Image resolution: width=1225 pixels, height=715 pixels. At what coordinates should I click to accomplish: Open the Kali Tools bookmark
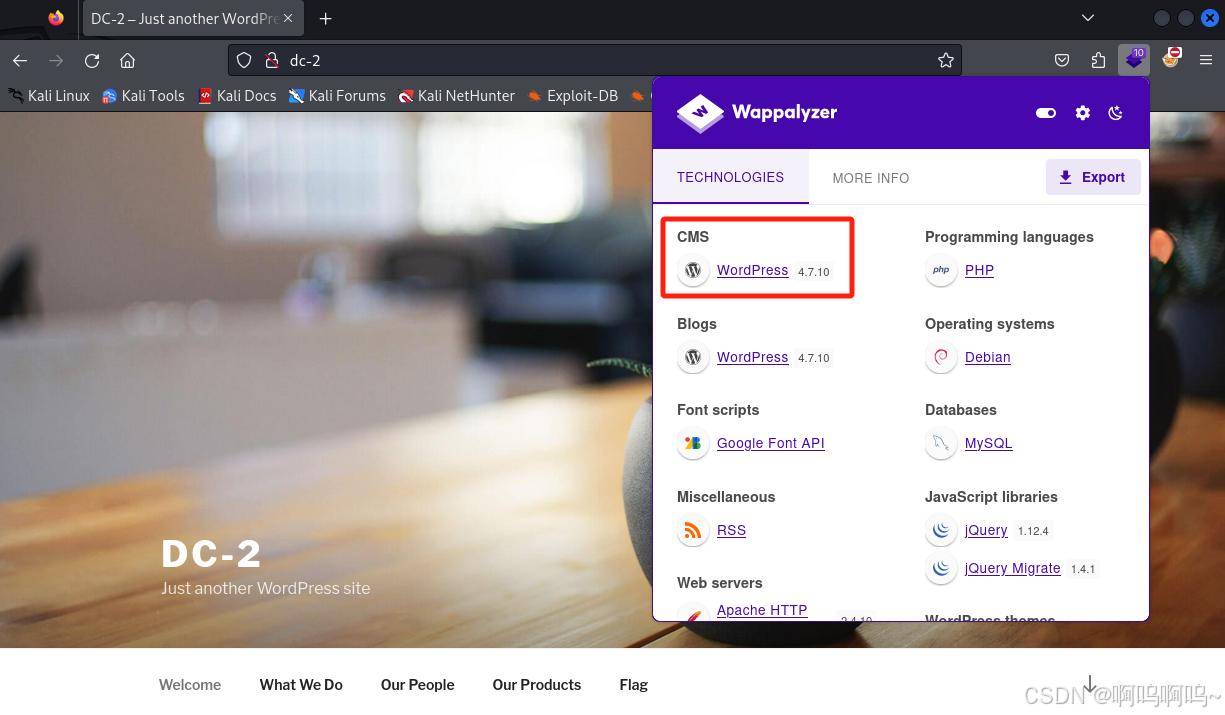point(143,96)
